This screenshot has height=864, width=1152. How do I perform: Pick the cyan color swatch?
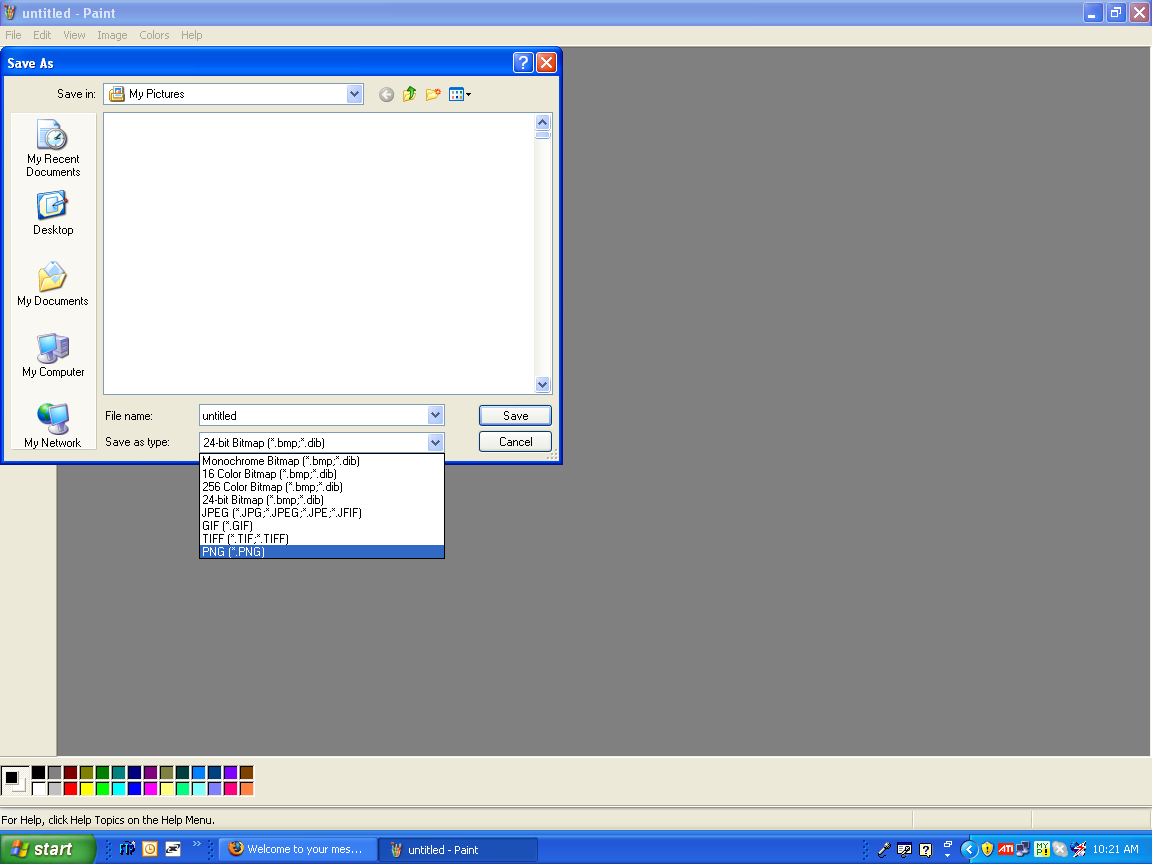click(x=118, y=788)
